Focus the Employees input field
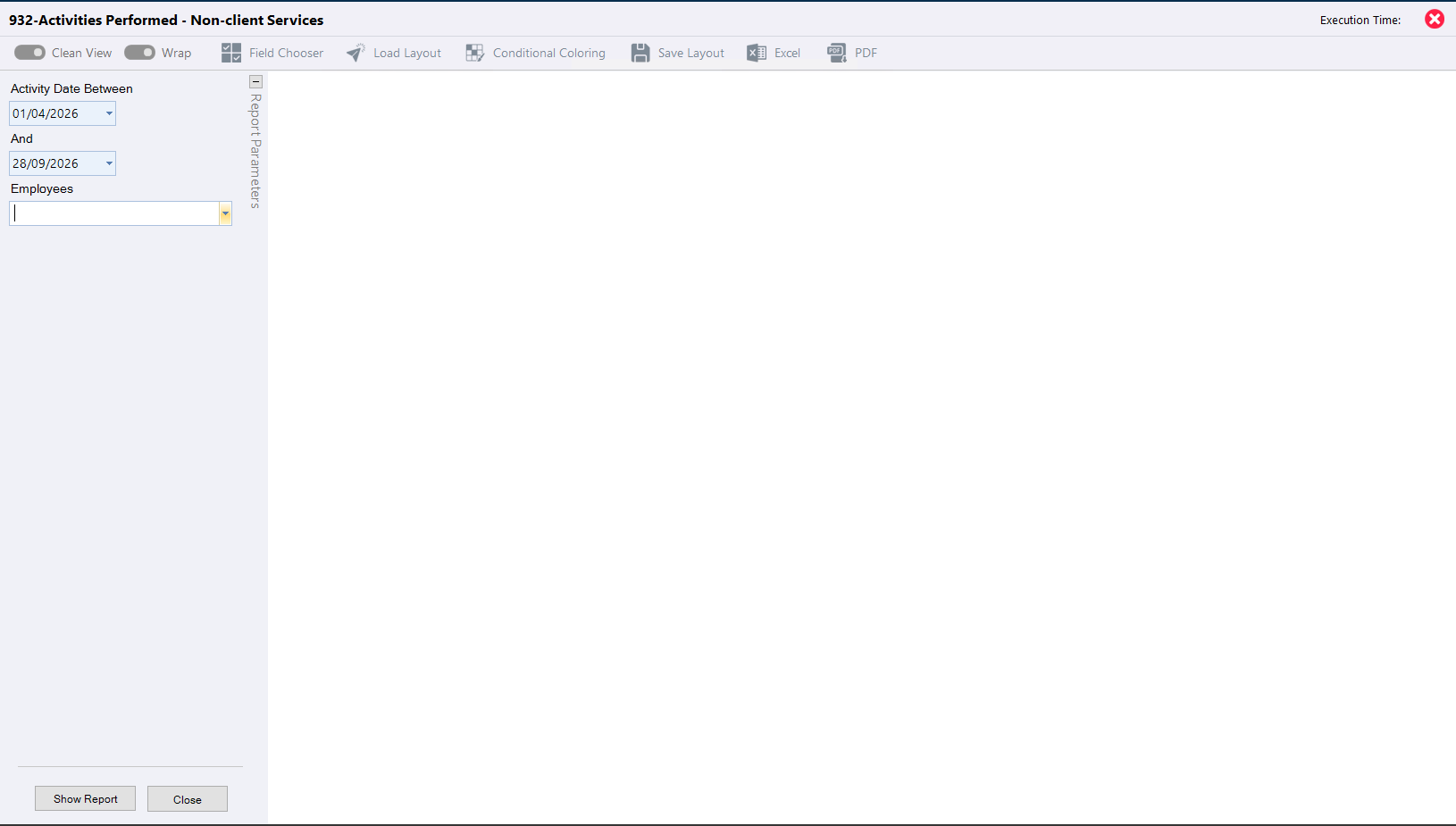 (114, 213)
